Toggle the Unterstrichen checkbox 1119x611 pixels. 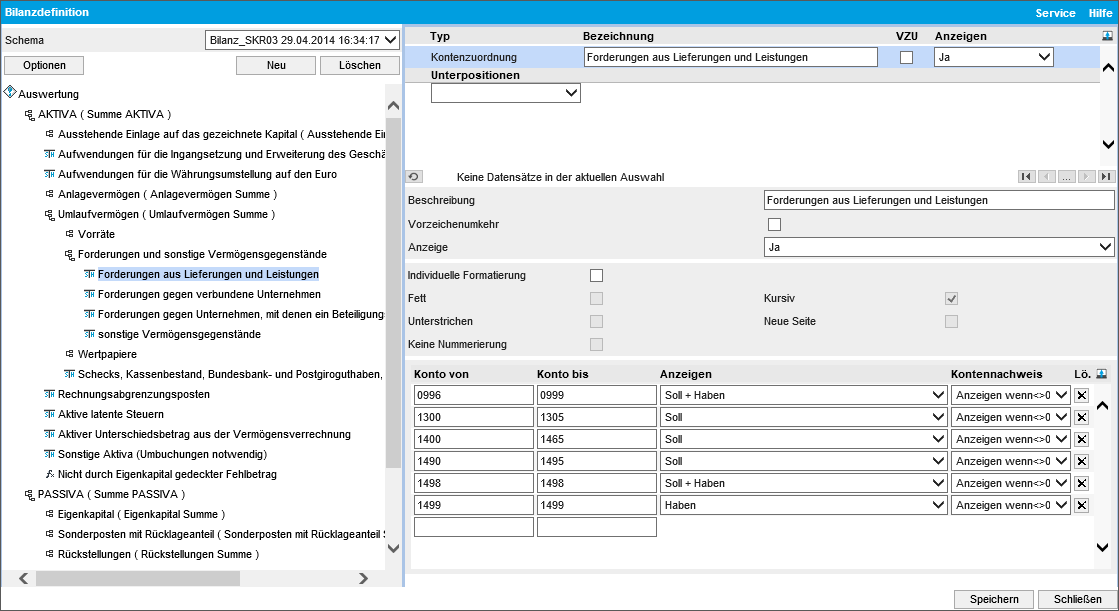click(x=597, y=321)
